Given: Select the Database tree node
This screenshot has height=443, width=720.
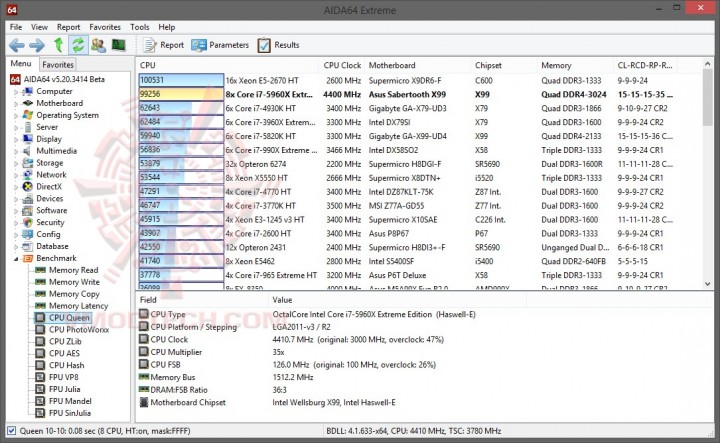Looking at the screenshot, I should click(x=52, y=247).
